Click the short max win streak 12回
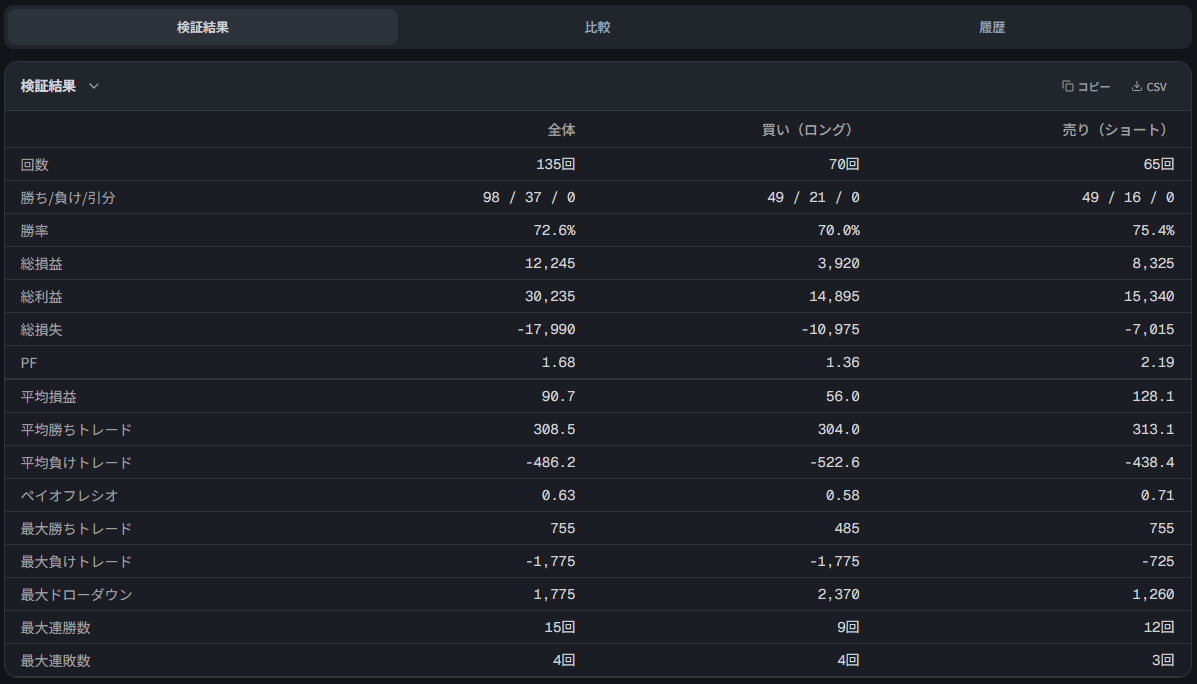This screenshot has width=1197, height=684. click(x=1159, y=628)
